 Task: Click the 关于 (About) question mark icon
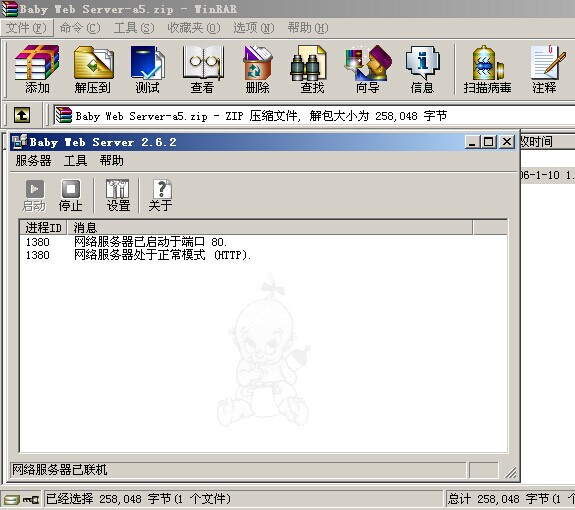click(160, 195)
